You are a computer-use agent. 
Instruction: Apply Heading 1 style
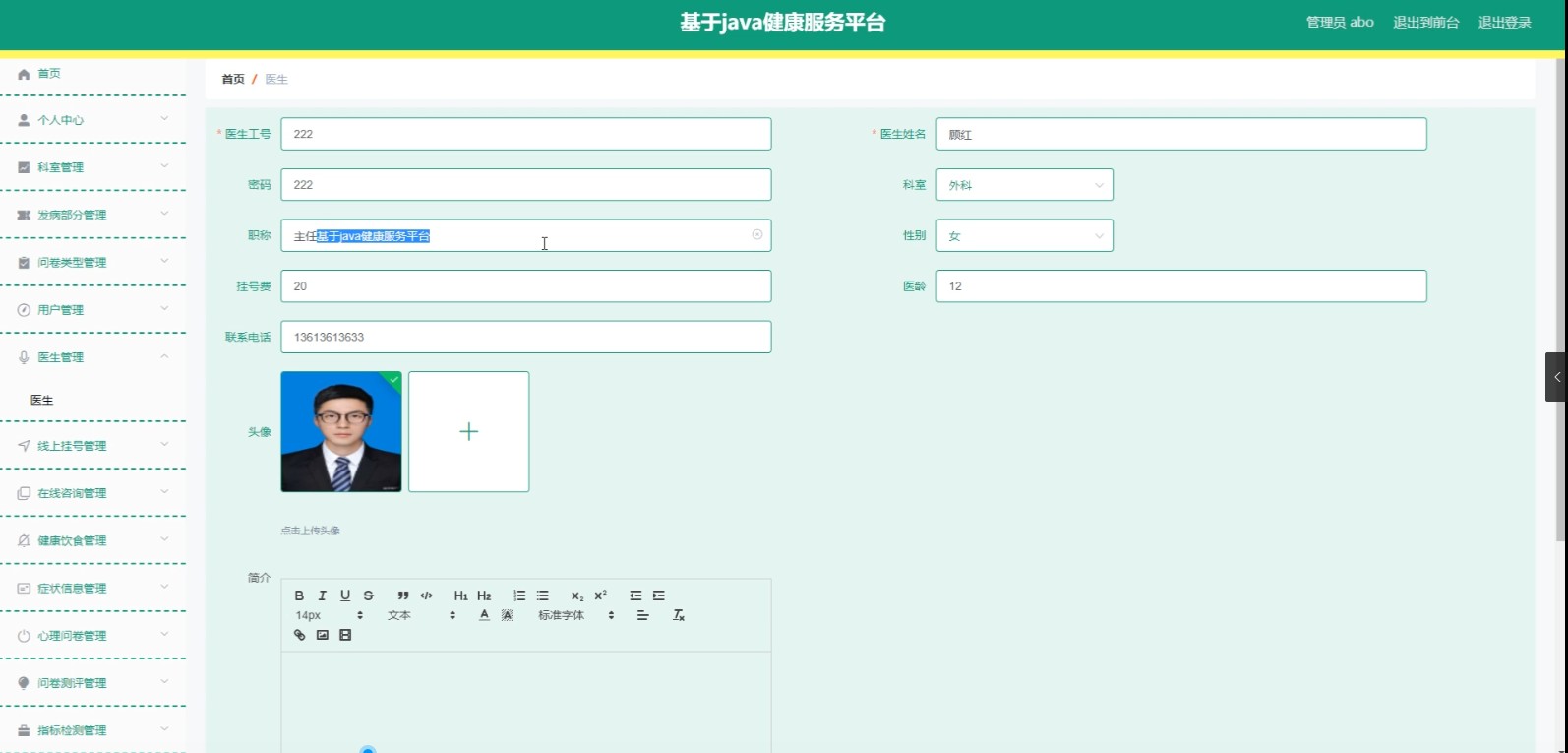coord(460,596)
